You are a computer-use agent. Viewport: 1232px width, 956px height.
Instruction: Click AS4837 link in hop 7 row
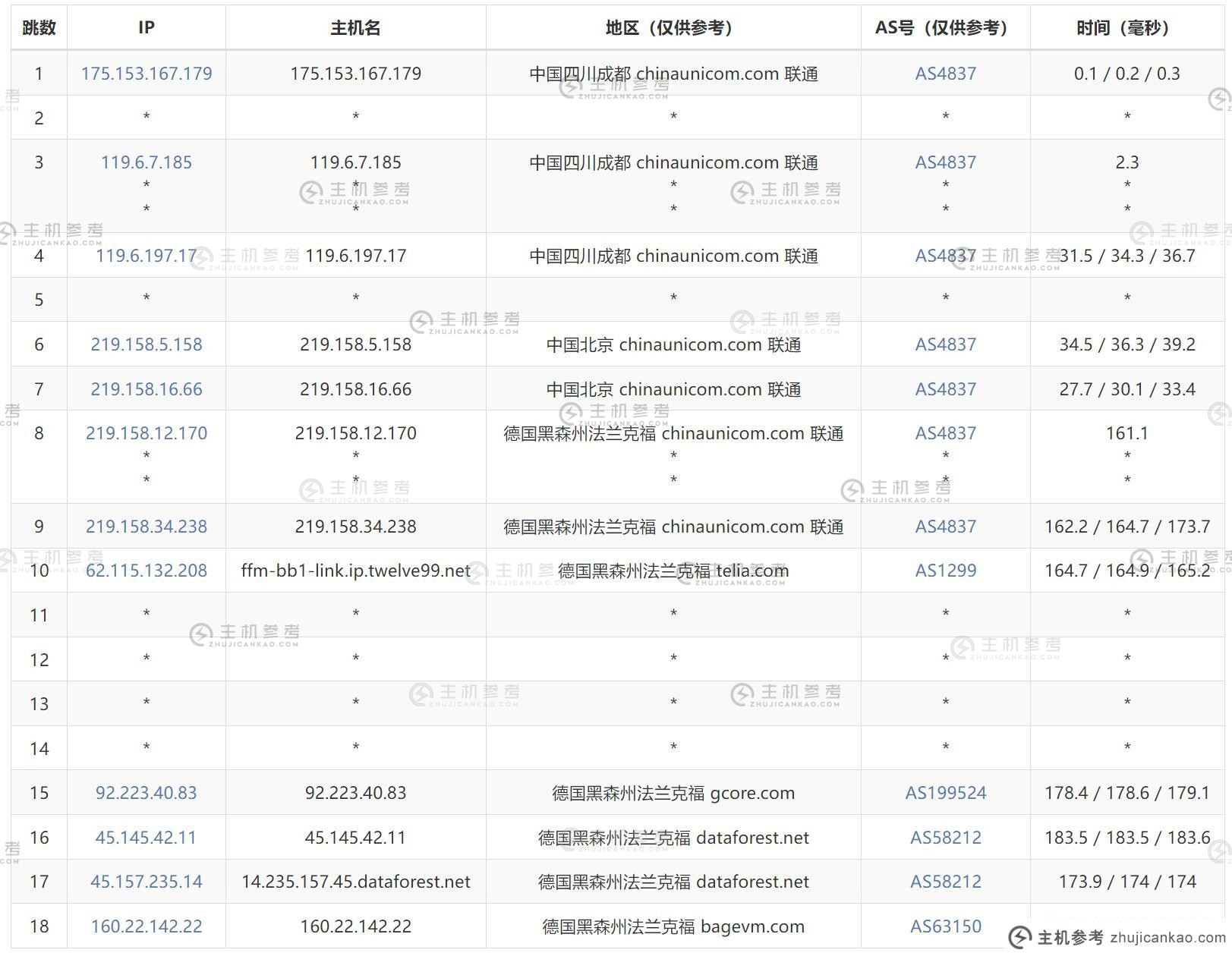tap(946, 389)
